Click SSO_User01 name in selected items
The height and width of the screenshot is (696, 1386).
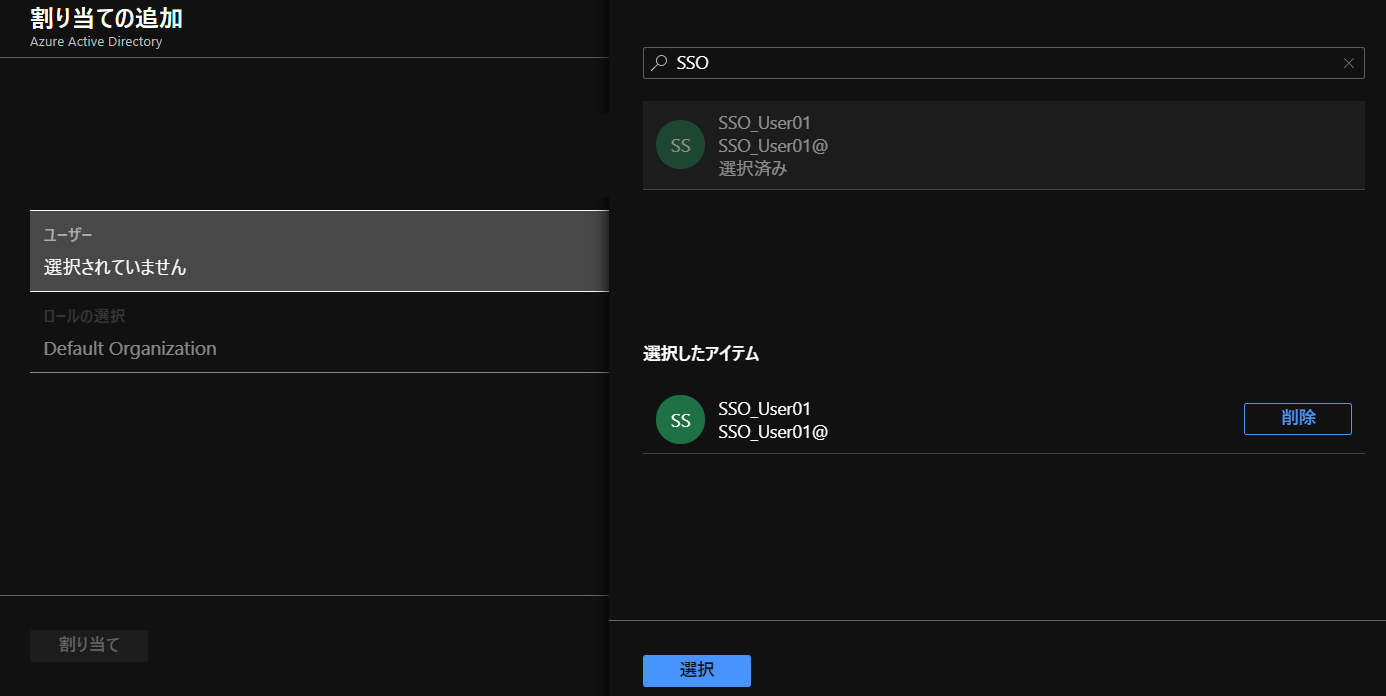[764, 409]
